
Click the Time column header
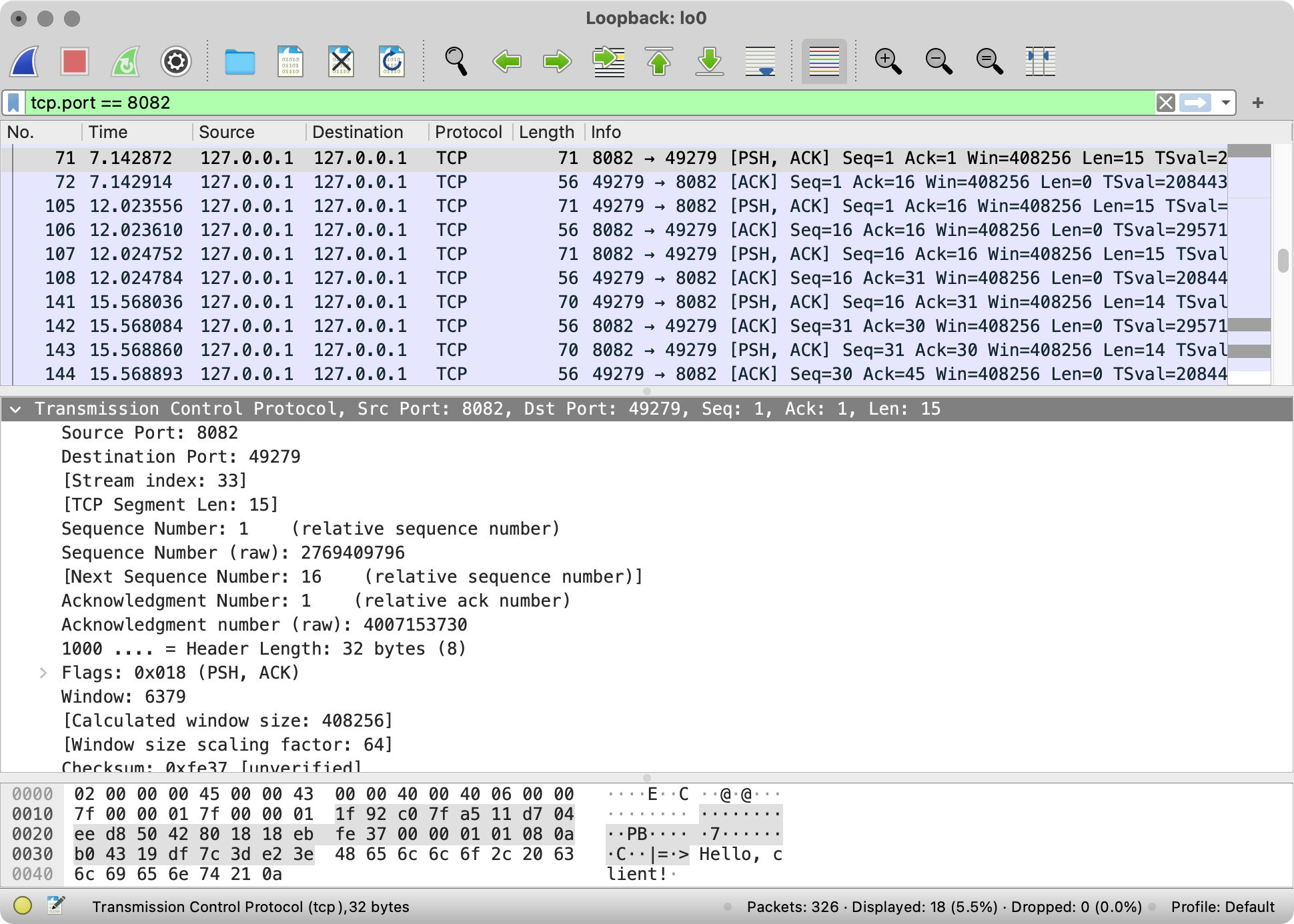pos(108,132)
